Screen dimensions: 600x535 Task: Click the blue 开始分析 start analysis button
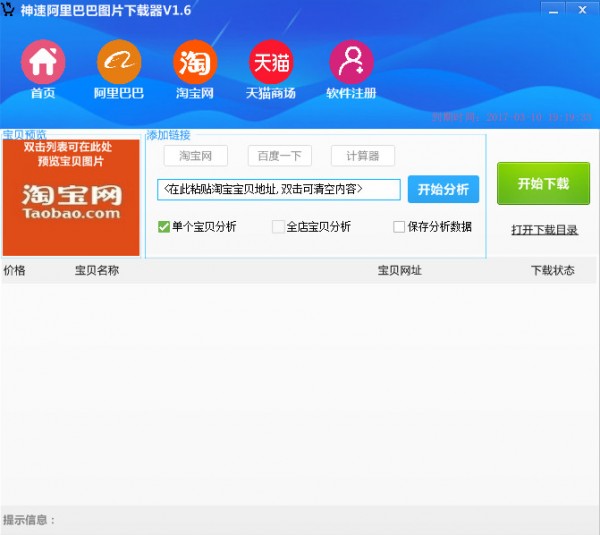tap(443, 189)
